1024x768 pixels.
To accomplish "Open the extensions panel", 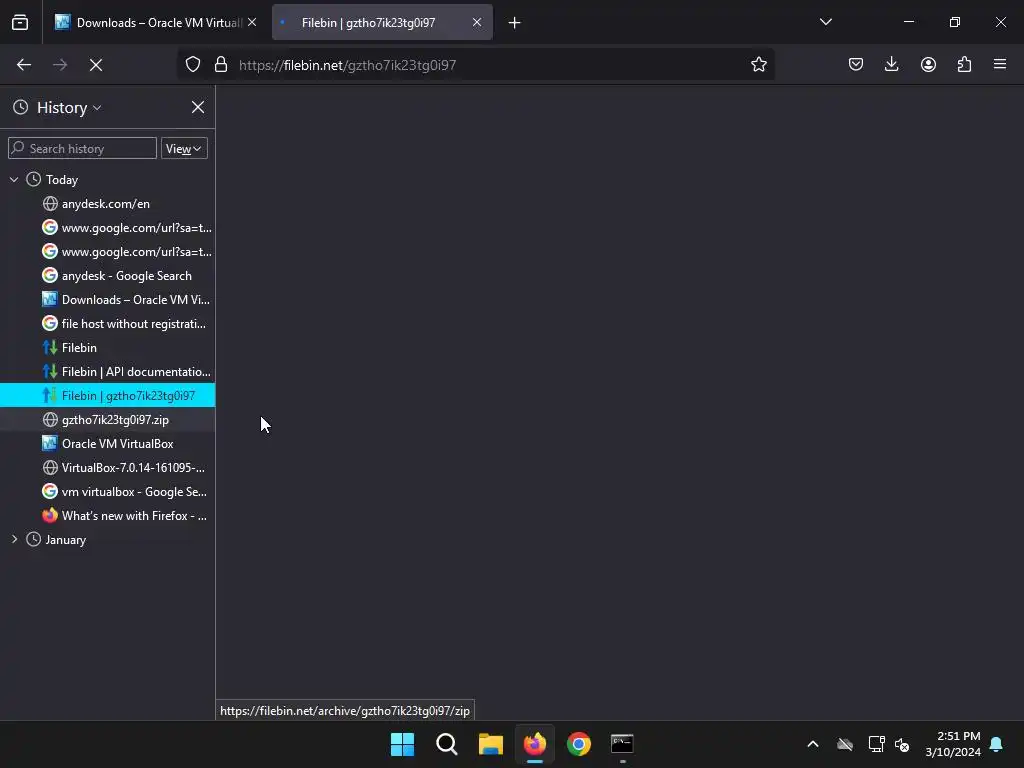I will pyautogui.click(x=964, y=64).
